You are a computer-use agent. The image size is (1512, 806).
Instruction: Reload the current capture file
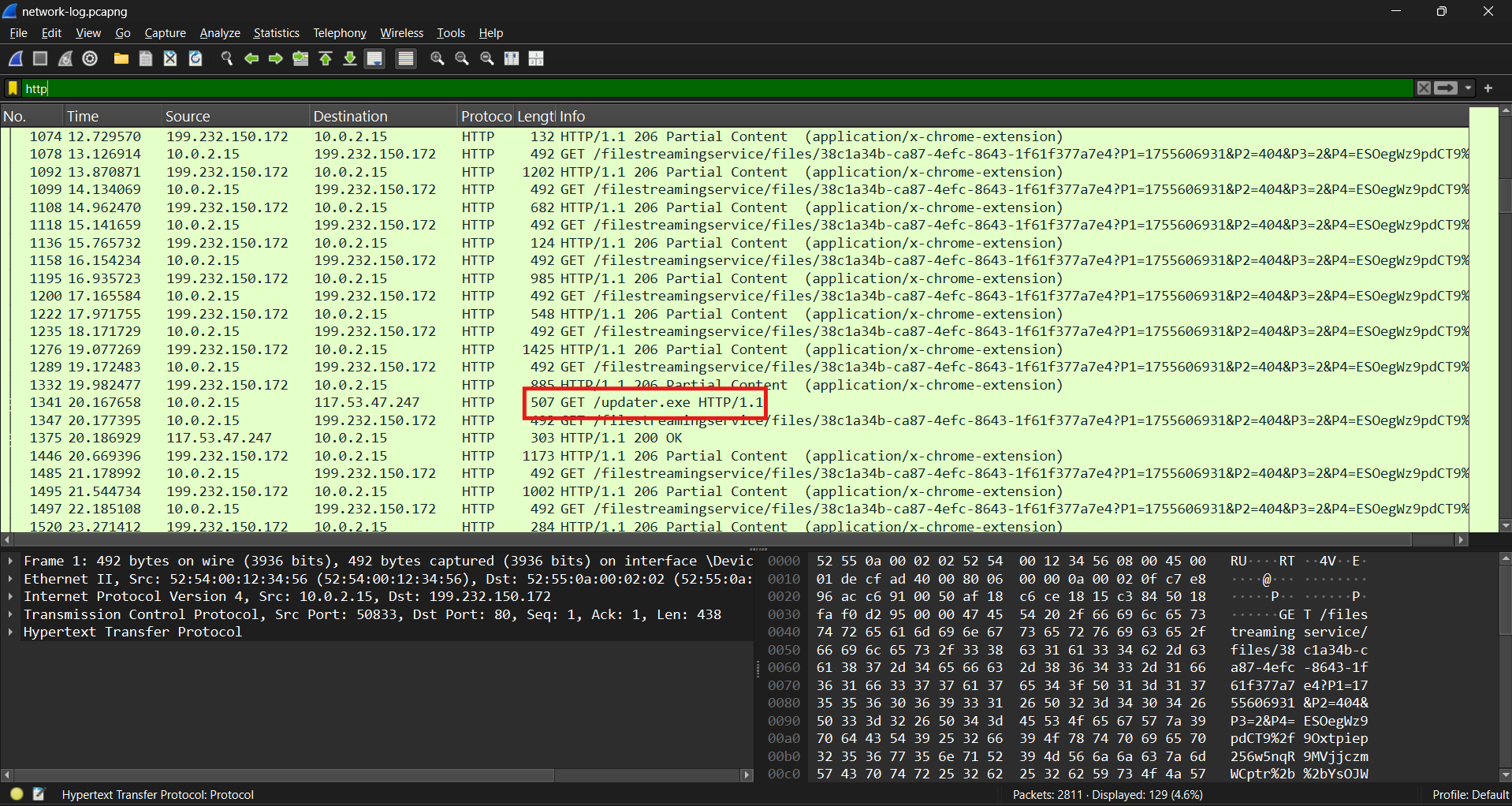click(196, 58)
